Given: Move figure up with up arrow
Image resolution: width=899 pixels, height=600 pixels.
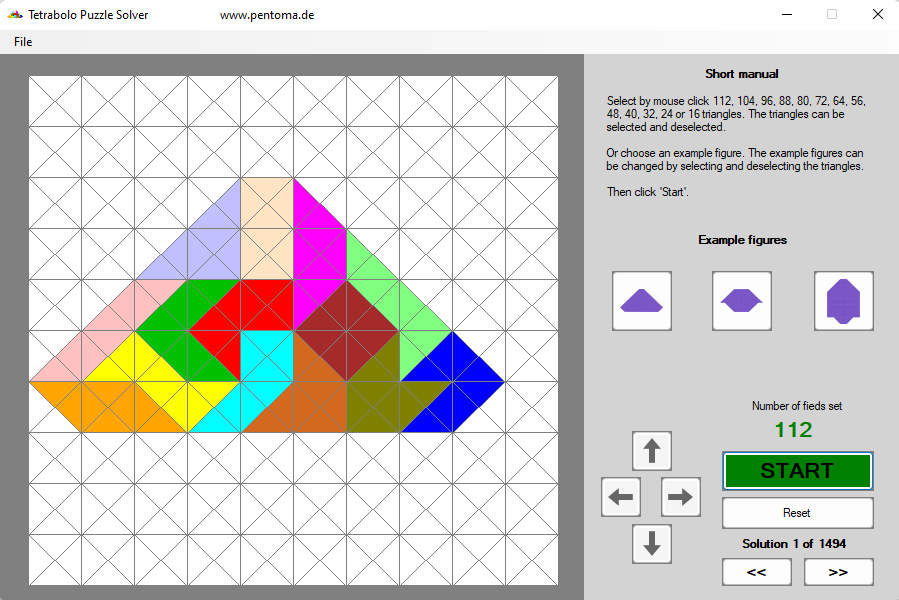Looking at the screenshot, I should (x=652, y=451).
